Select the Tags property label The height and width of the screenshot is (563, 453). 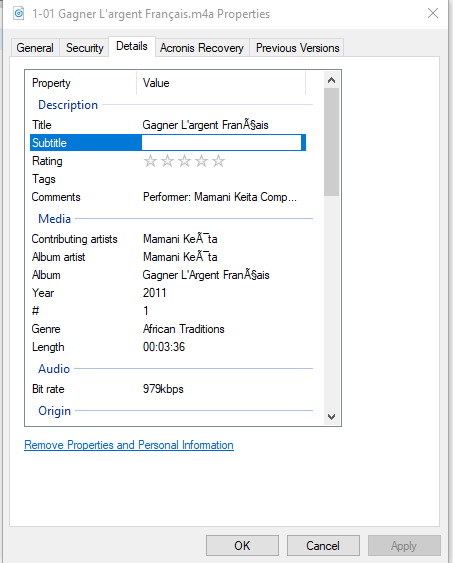point(44,179)
